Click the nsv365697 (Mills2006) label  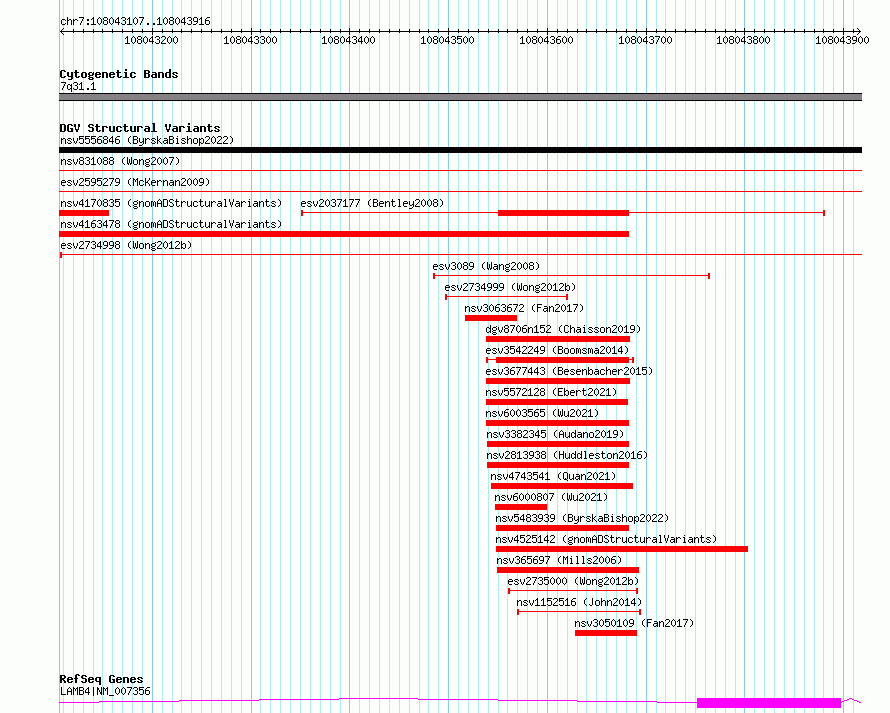[x=559, y=560]
